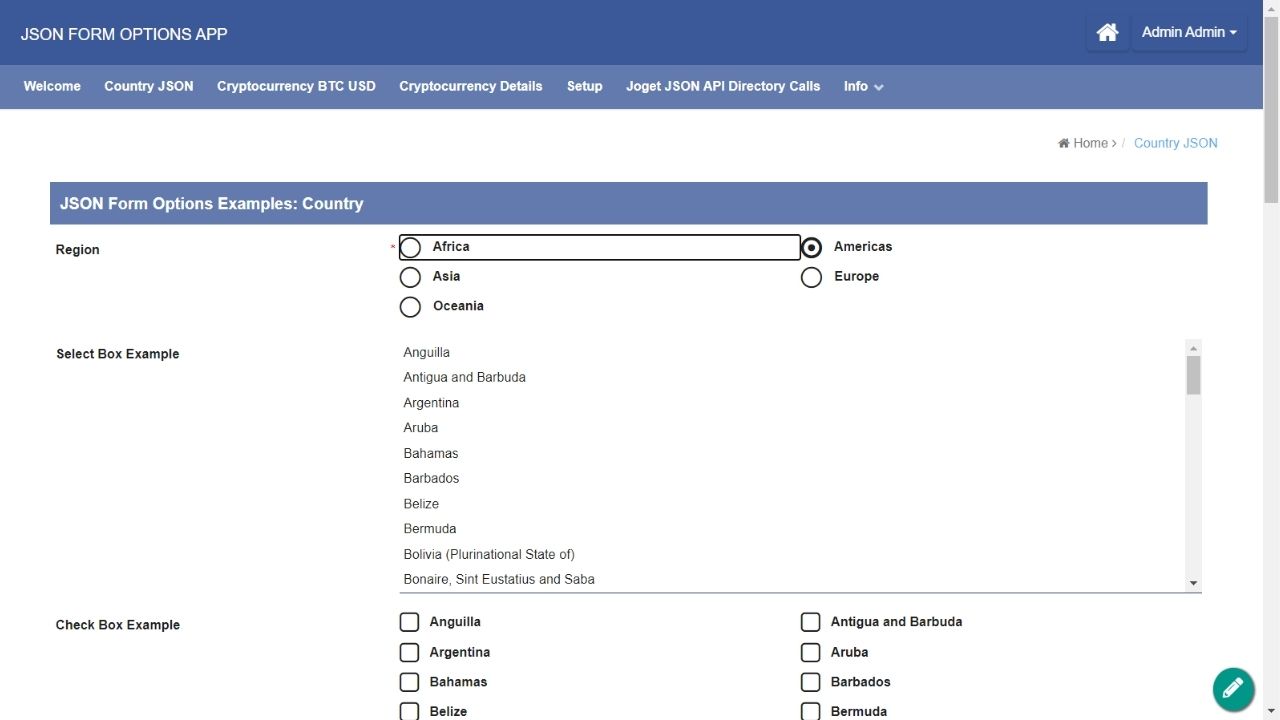This screenshot has height=720, width=1280.
Task: Select Bolivia (Plurinational State of) option
Action: pos(792,554)
